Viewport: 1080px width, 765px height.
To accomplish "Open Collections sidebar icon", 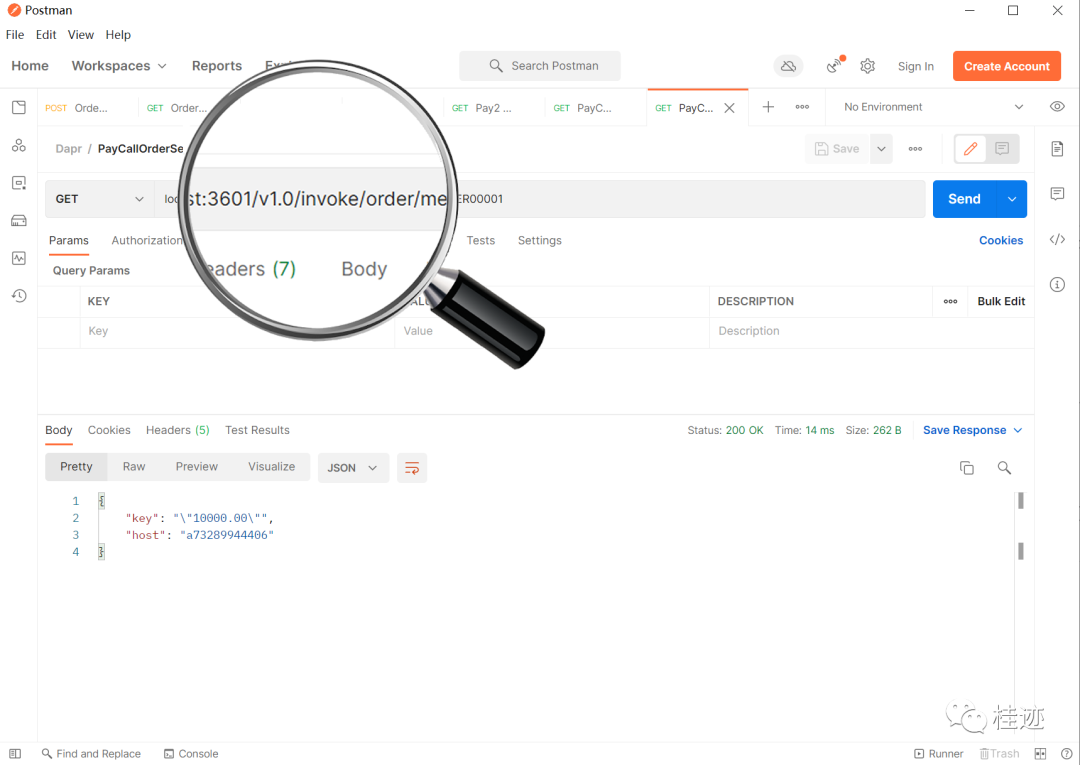I will [19, 107].
